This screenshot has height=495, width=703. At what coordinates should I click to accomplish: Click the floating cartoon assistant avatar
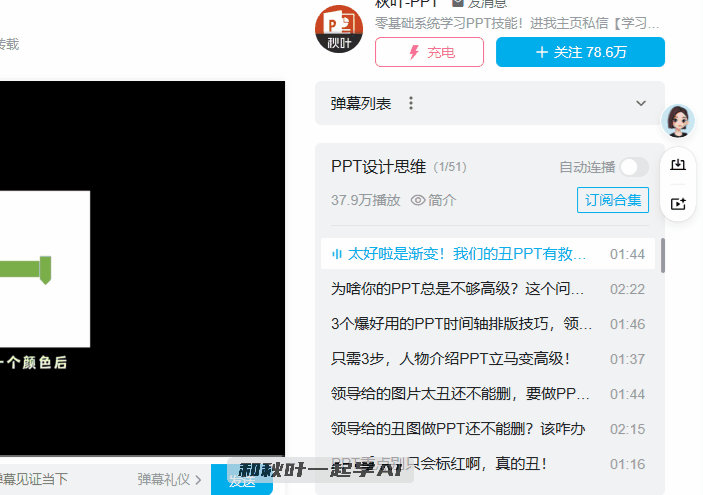click(x=680, y=122)
